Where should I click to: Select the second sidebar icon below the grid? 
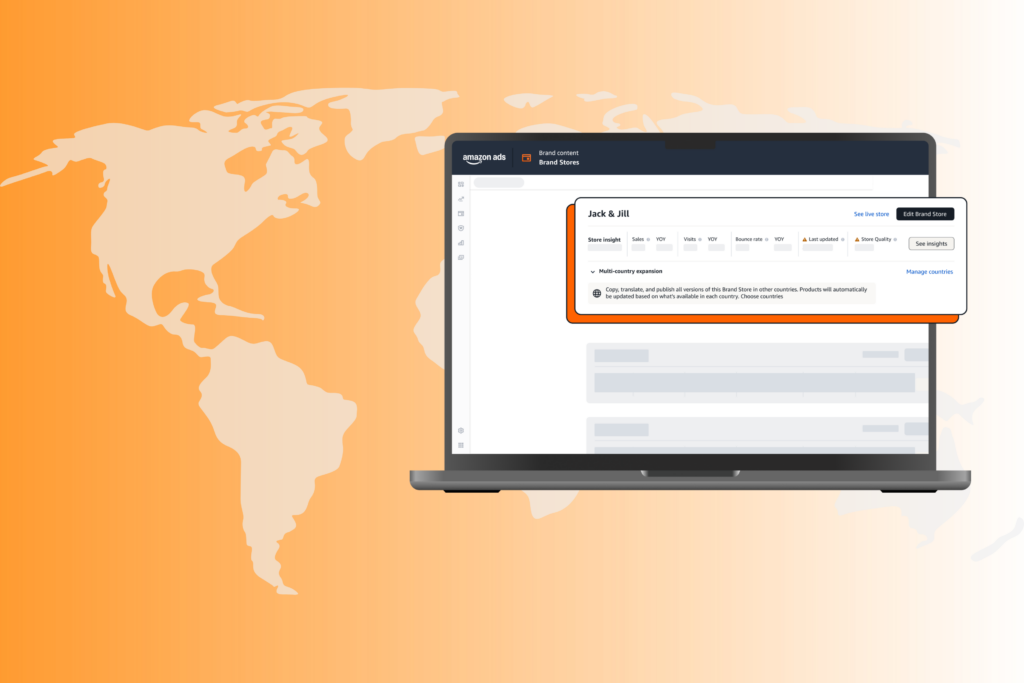click(x=461, y=199)
